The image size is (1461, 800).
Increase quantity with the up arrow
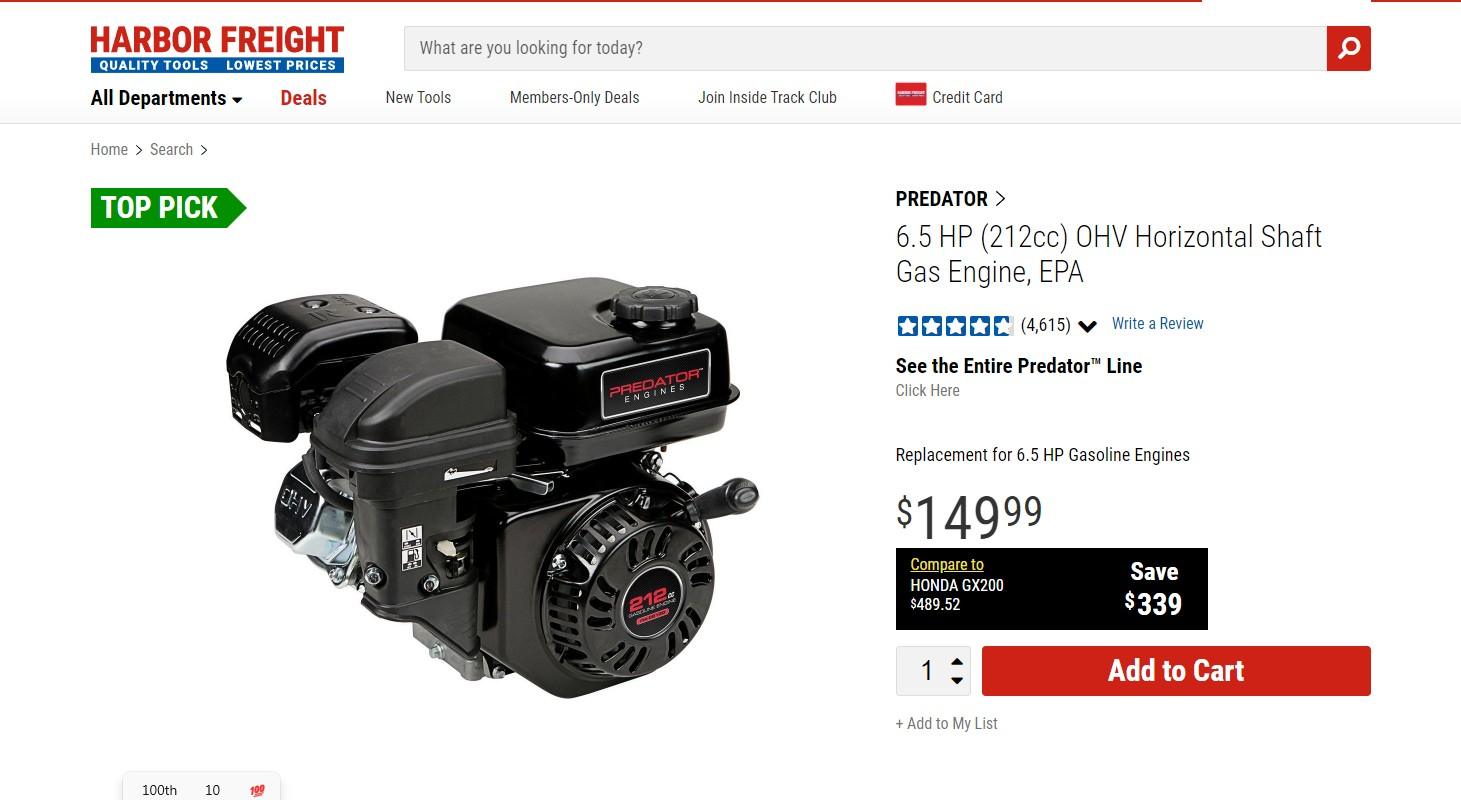(957, 662)
